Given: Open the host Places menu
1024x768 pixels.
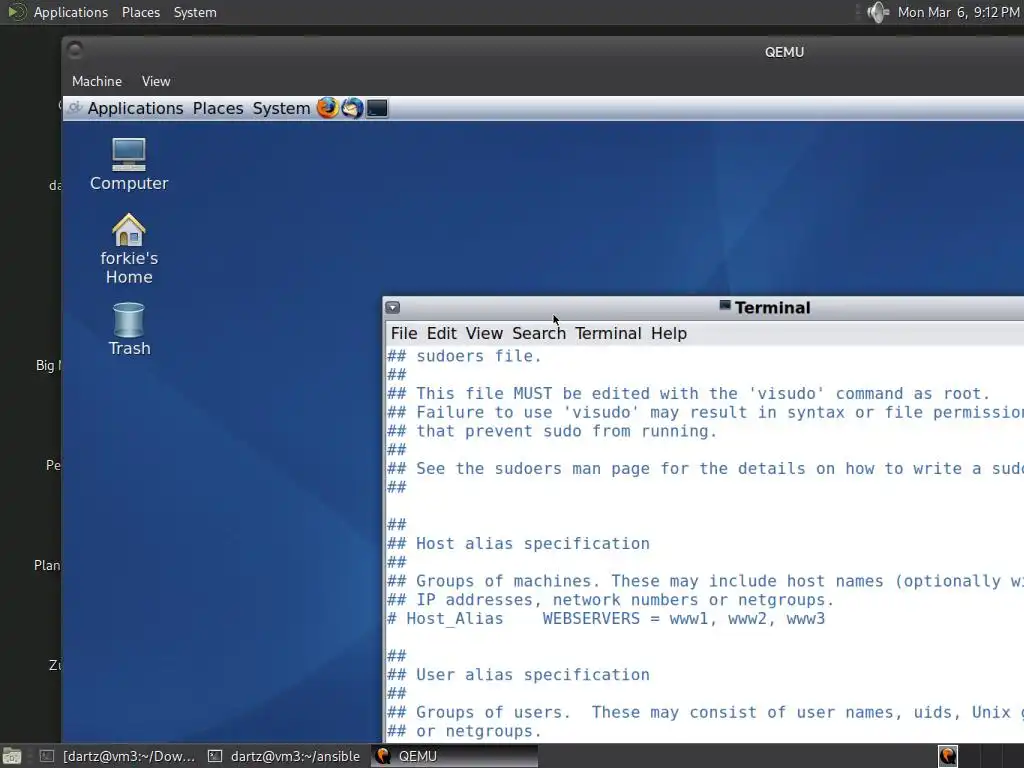Looking at the screenshot, I should [x=140, y=12].
